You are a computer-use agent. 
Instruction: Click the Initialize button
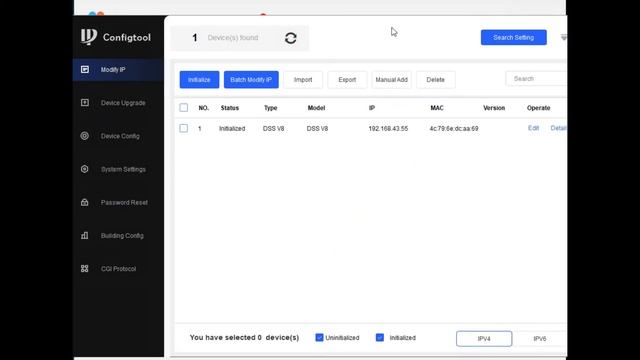[199, 80]
